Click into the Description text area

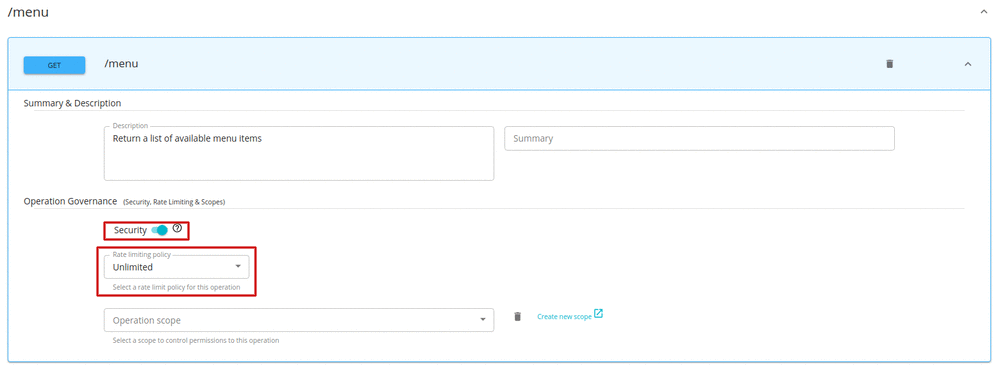coord(299,153)
